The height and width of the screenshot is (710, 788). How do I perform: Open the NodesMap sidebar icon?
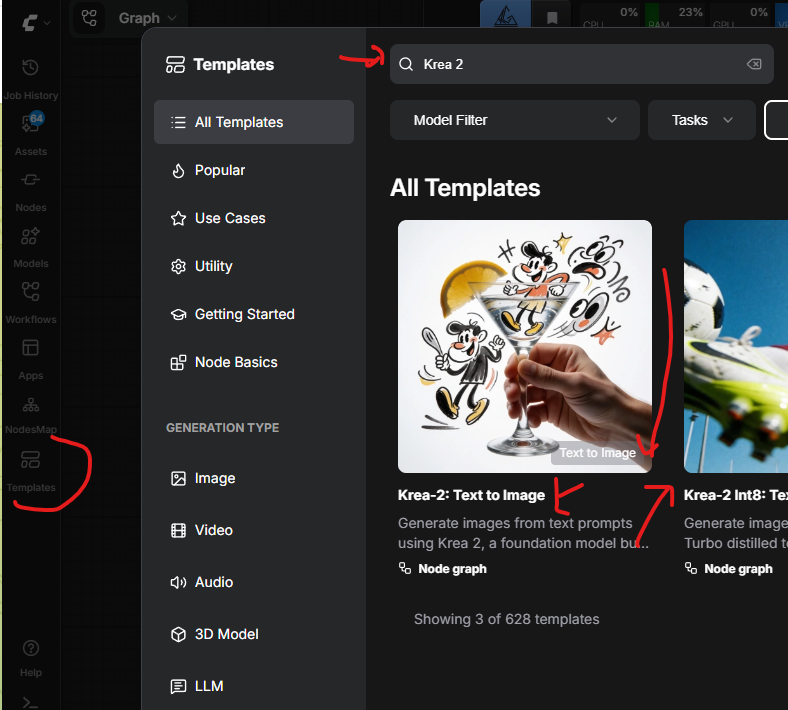31,404
